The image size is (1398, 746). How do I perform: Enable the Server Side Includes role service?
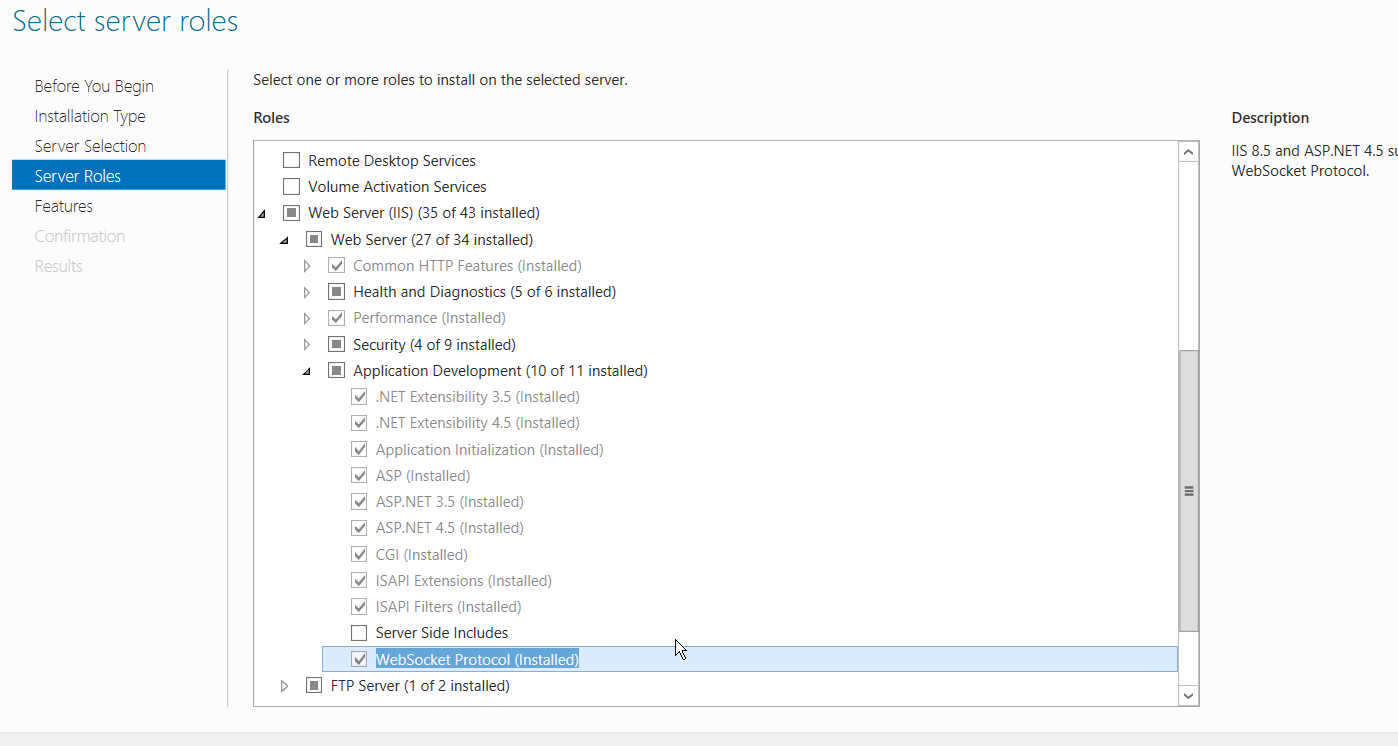click(x=359, y=632)
